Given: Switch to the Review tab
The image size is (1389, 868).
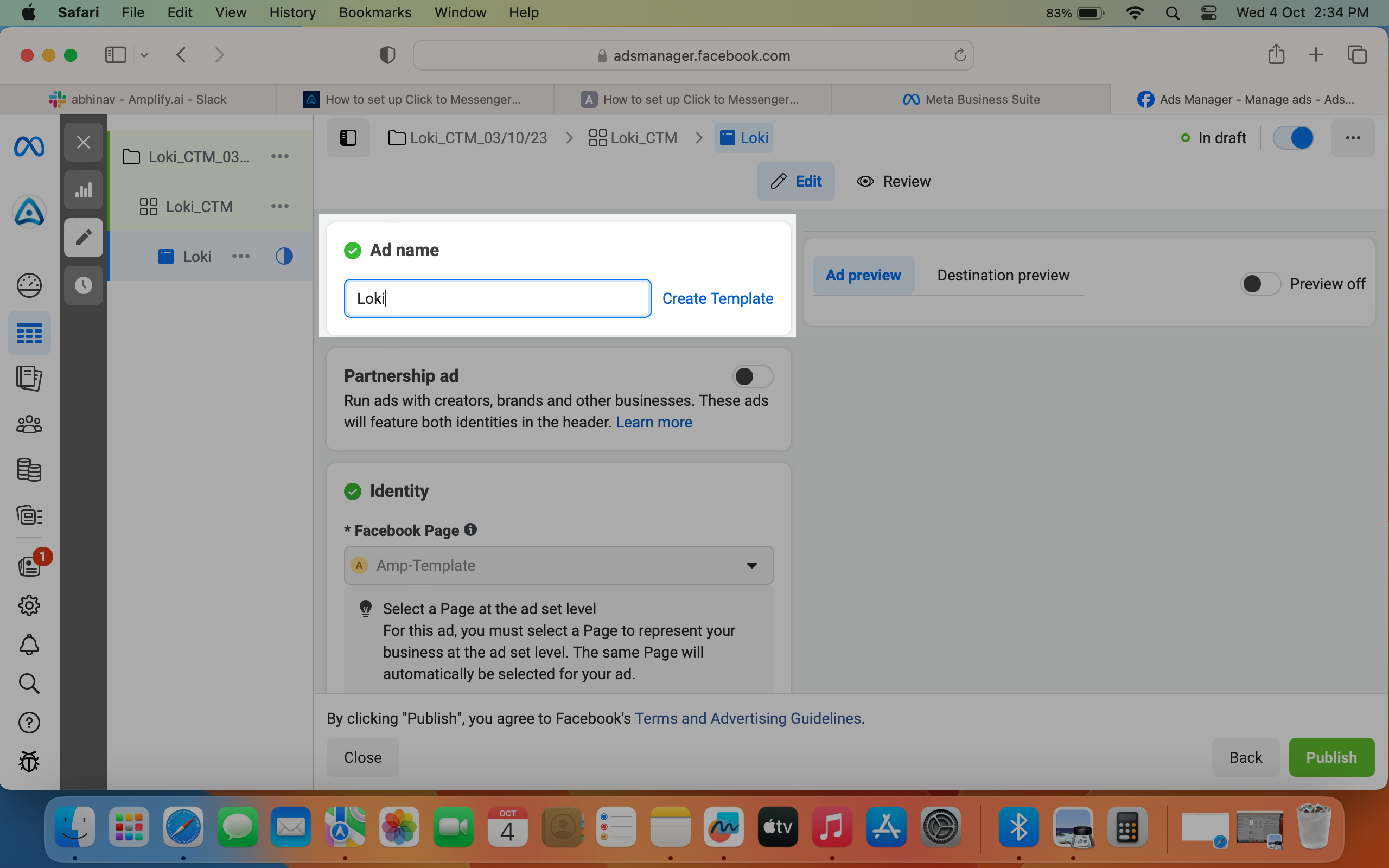Looking at the screenshot, I should 894,181.
